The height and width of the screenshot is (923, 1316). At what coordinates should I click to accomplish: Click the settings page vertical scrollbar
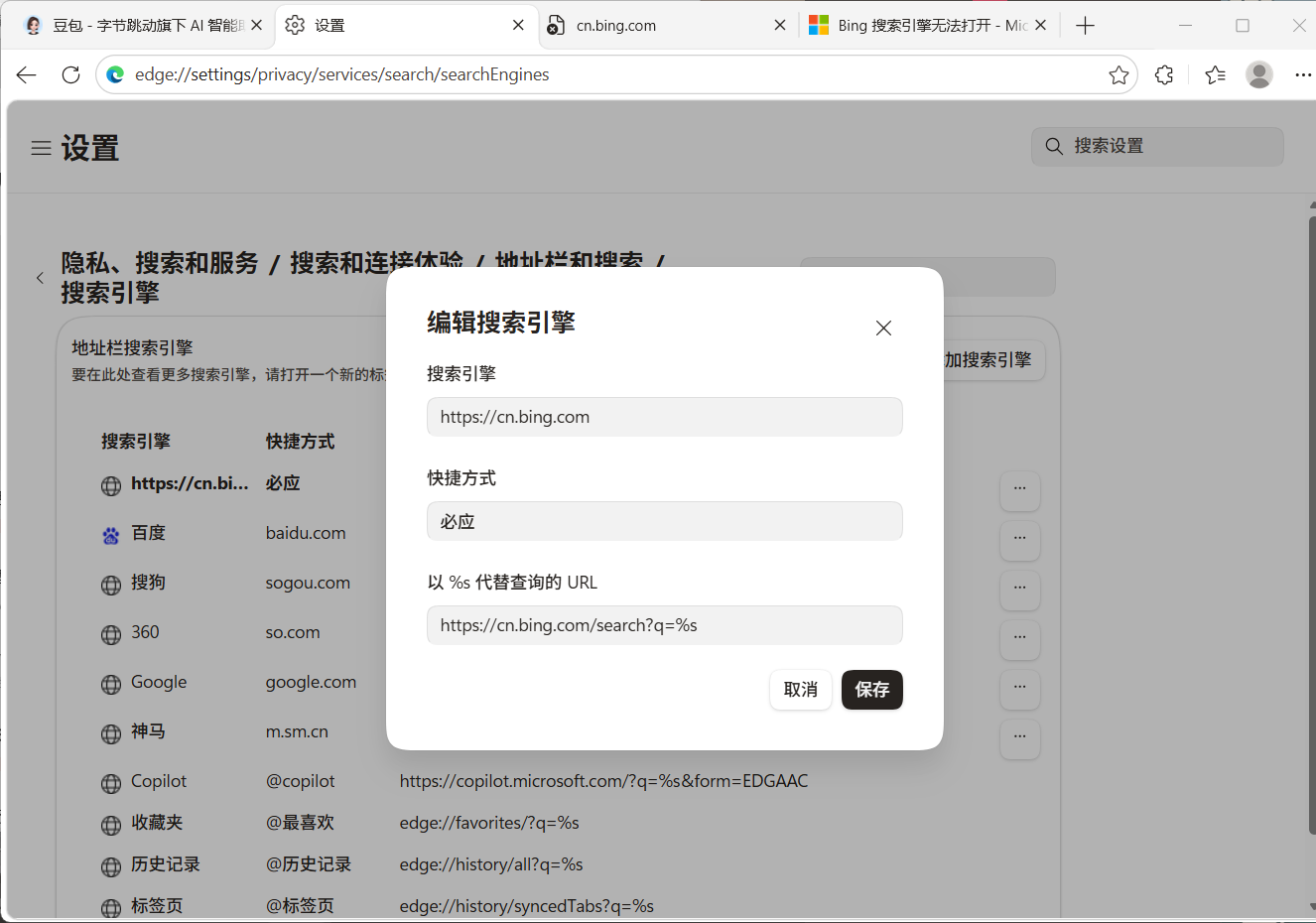1312,526
